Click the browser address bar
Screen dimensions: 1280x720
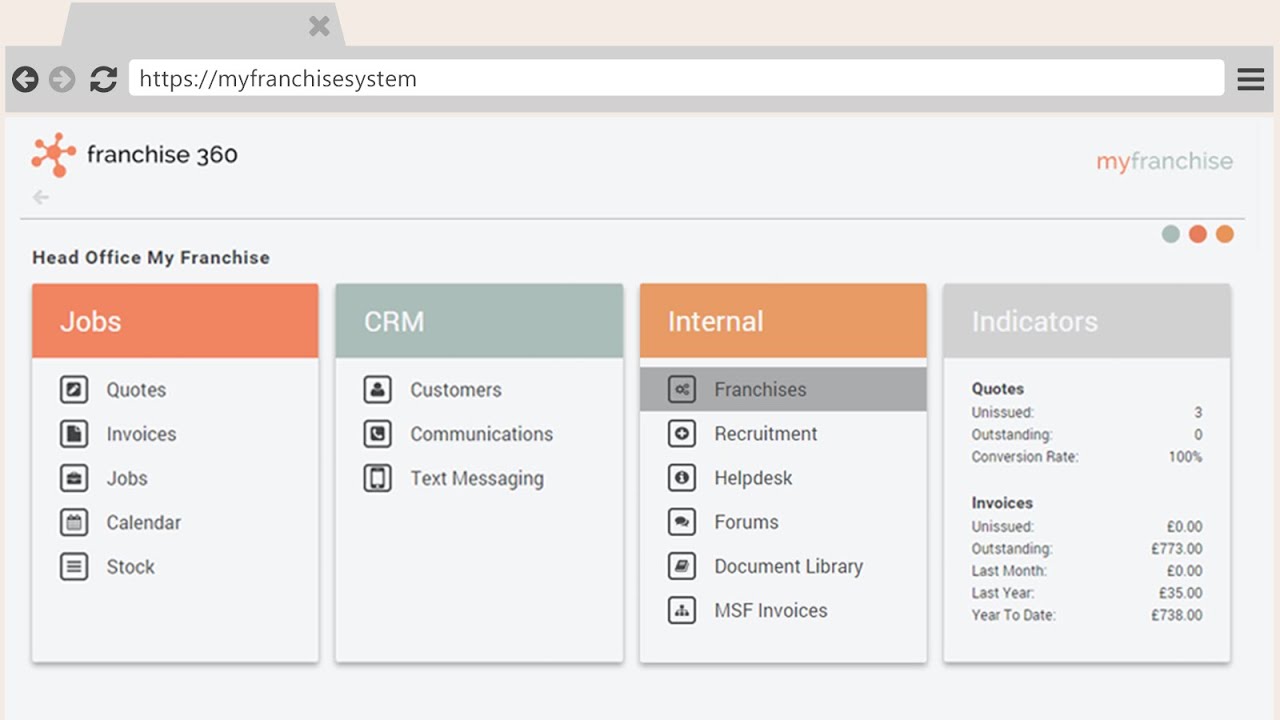coord(676,79)
